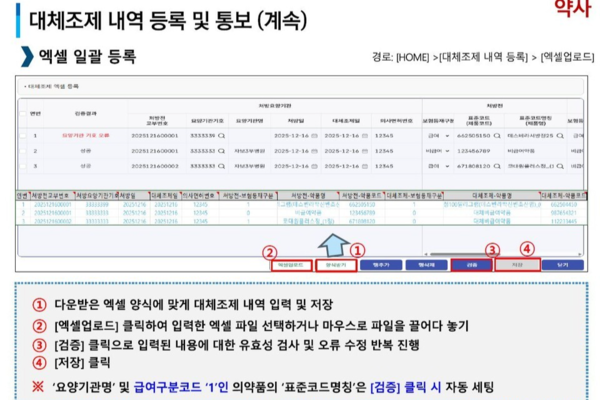Check the row 1 checkbox
This screenshot has width=600, height=400.
point(23,136)
